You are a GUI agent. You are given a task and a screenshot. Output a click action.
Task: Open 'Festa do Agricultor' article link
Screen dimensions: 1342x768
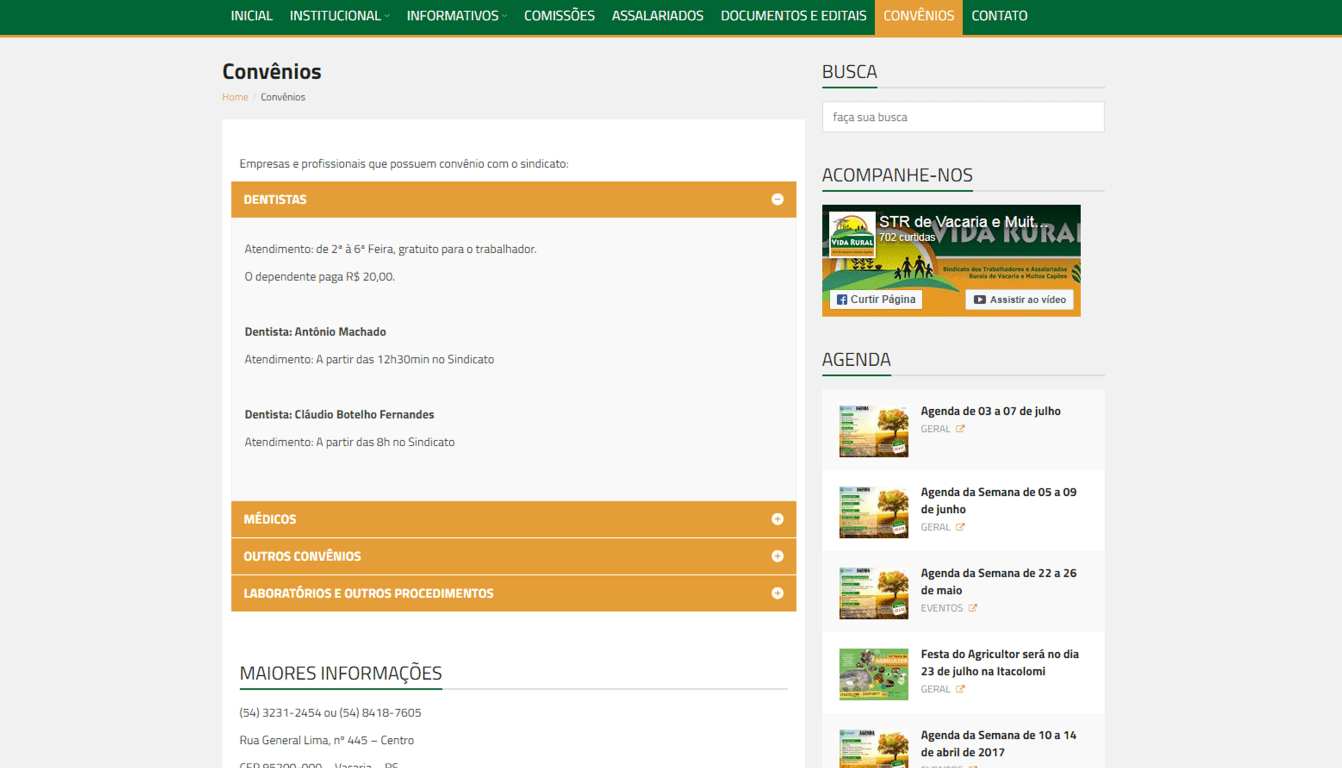tap(1000, 663)
